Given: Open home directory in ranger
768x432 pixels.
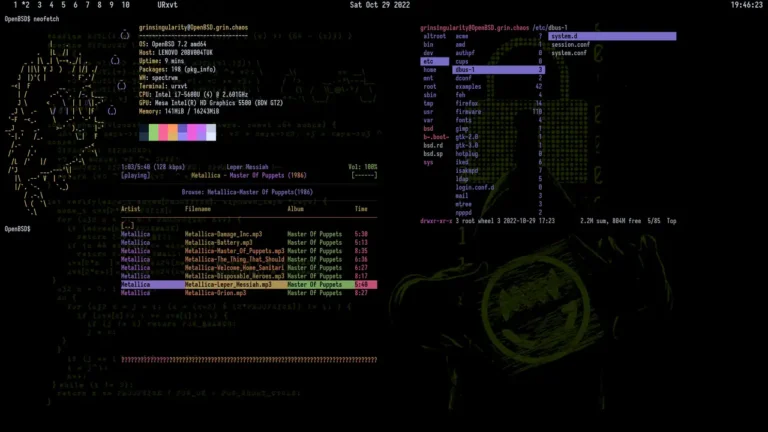Looking at the screenshot, I should [x=430, y=70].
